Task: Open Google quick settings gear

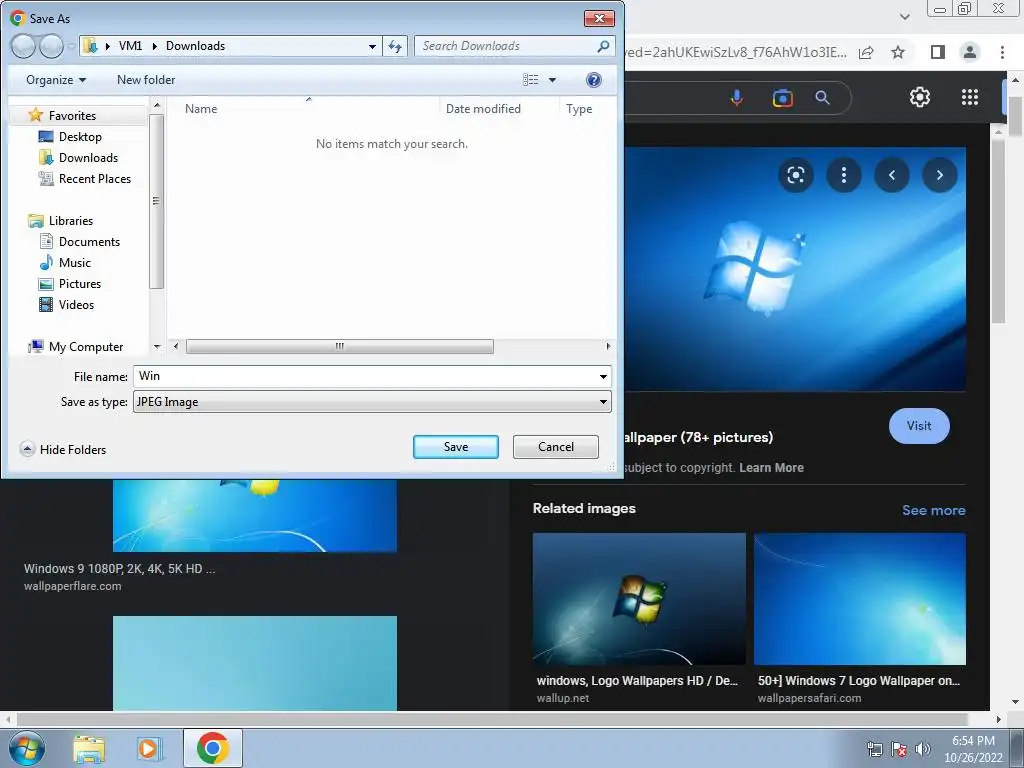Action: (920, 97)
